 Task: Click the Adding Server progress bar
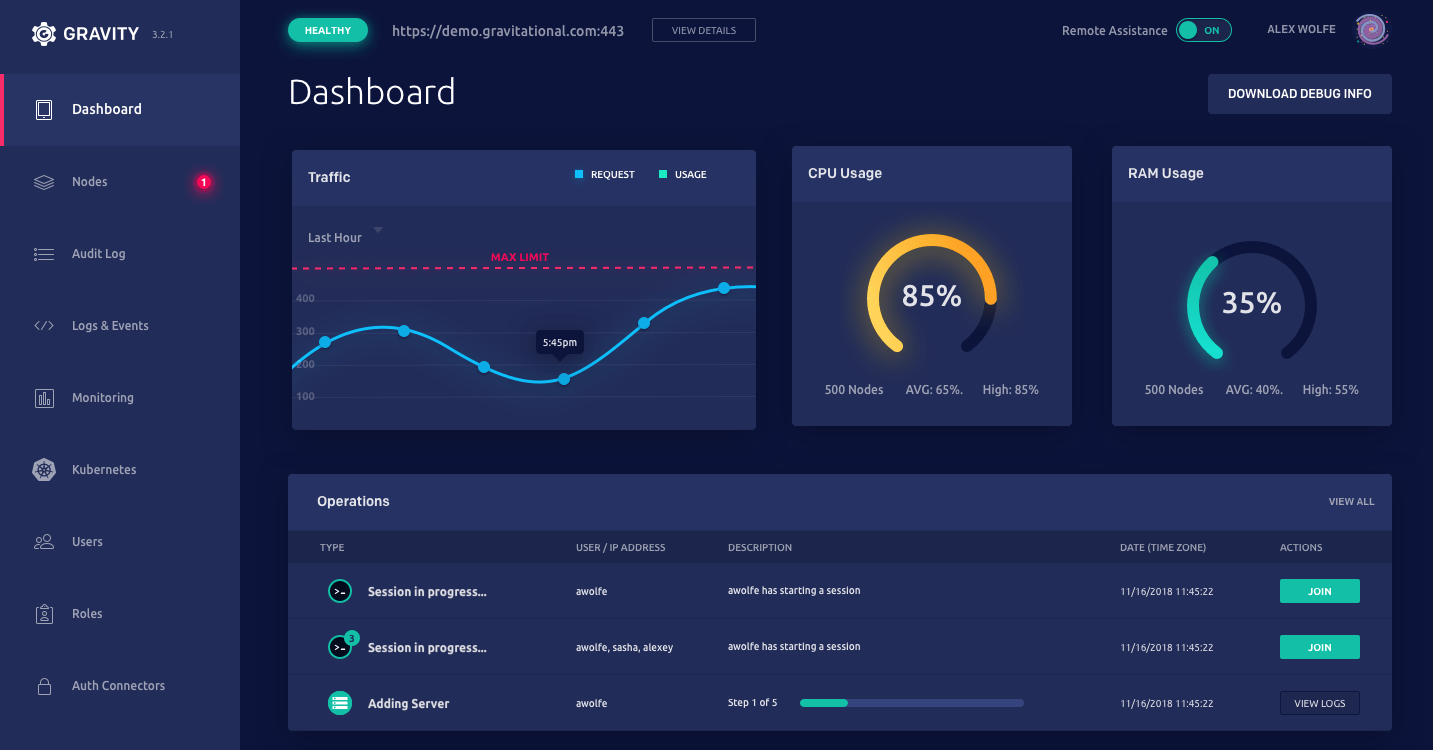(910, 703)
